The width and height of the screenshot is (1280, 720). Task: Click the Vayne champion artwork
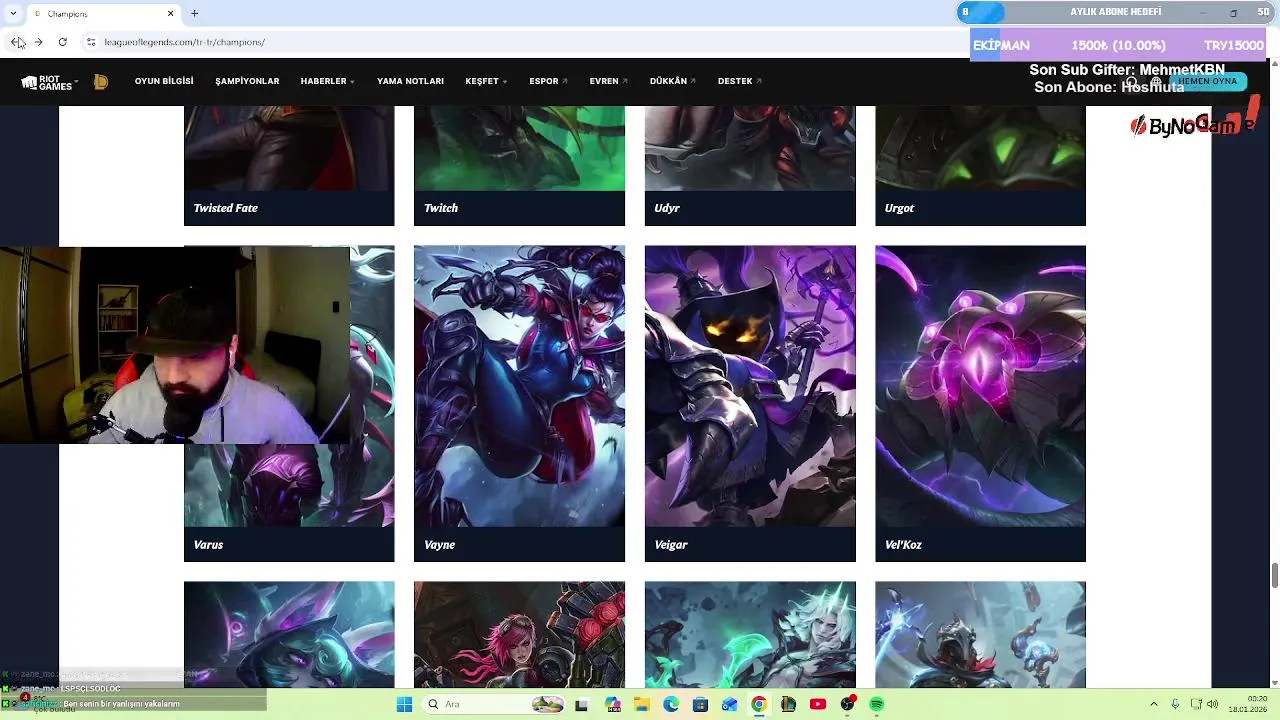(519, 386)
